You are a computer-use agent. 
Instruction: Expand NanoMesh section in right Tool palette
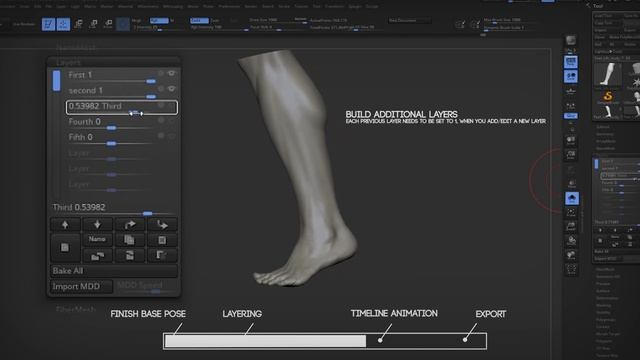[x=606, y=149]
